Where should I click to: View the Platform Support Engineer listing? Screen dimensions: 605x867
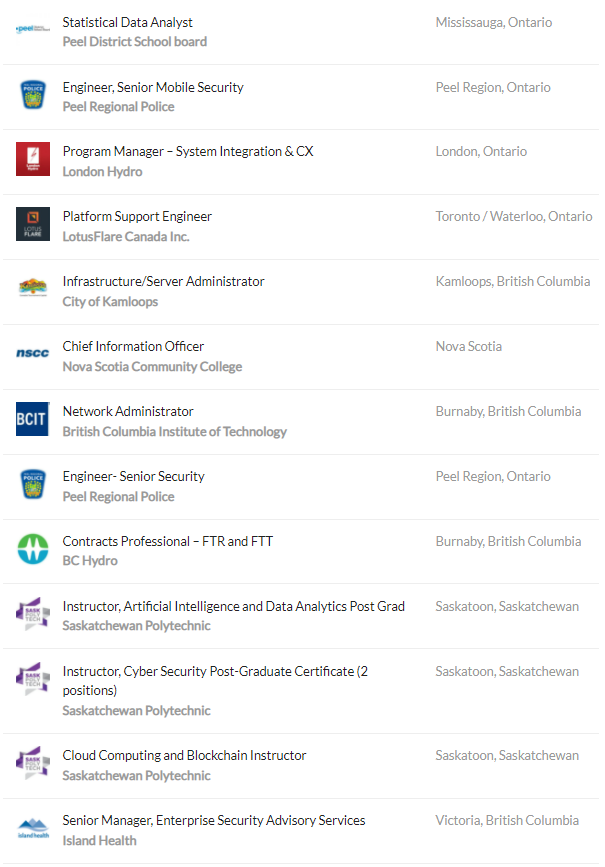137,217
